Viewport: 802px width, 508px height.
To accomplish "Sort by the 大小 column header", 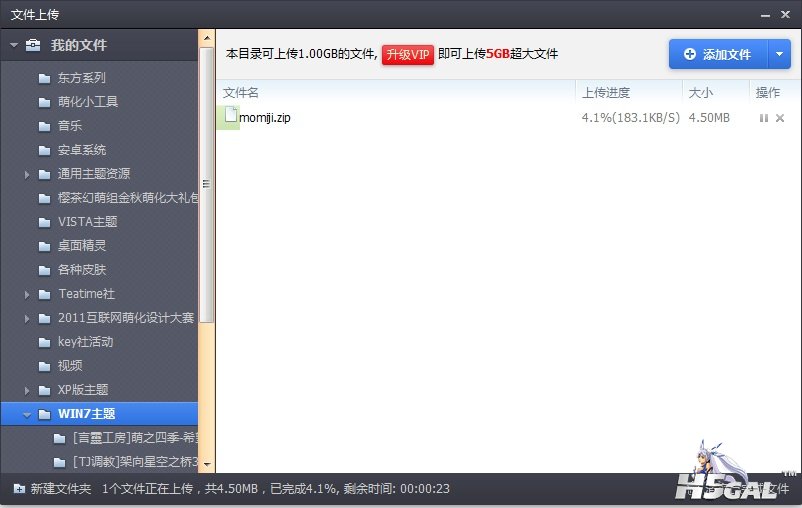I will 700,92.
